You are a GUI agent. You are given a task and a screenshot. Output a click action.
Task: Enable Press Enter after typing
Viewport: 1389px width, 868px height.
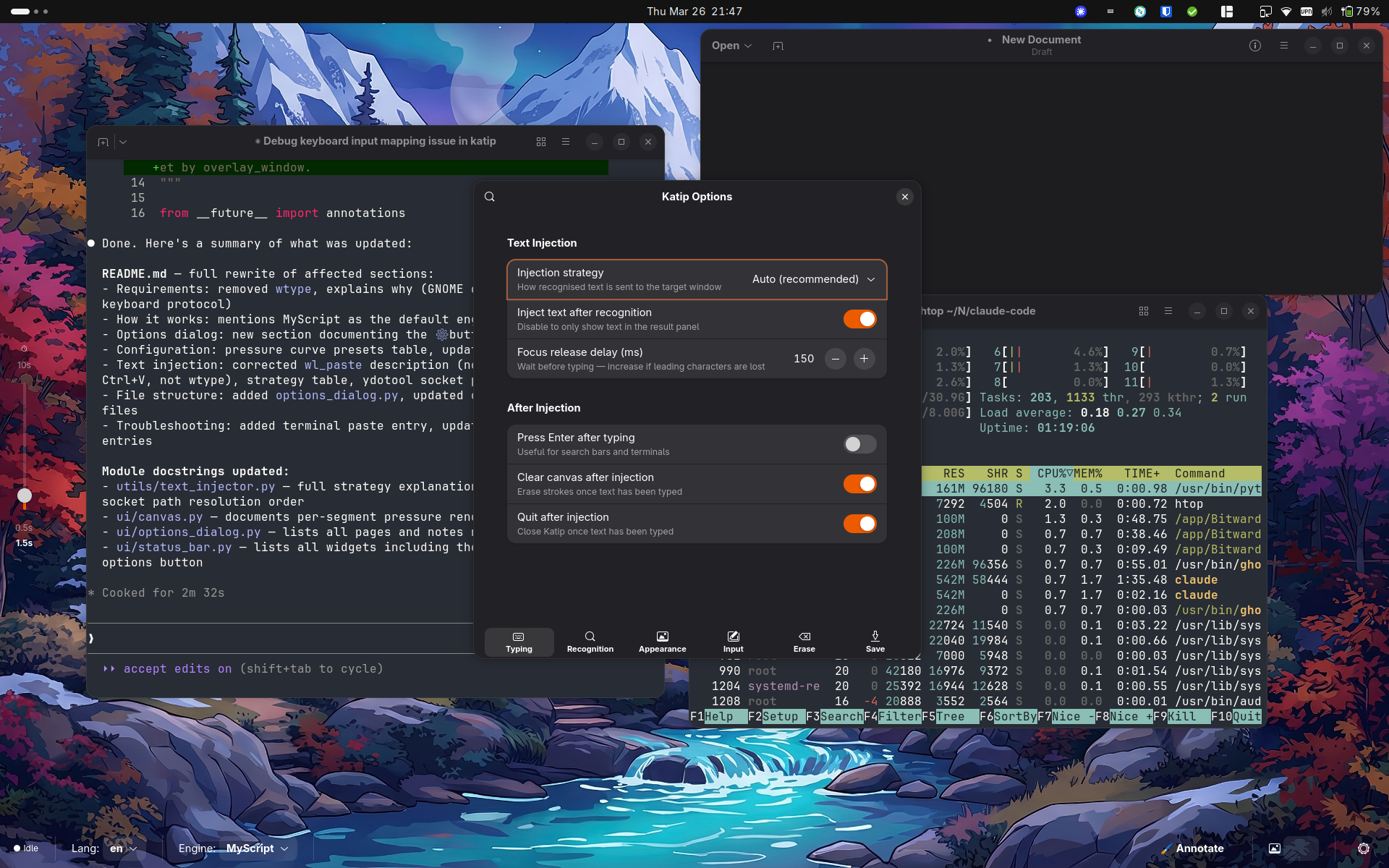click(859, 444)
